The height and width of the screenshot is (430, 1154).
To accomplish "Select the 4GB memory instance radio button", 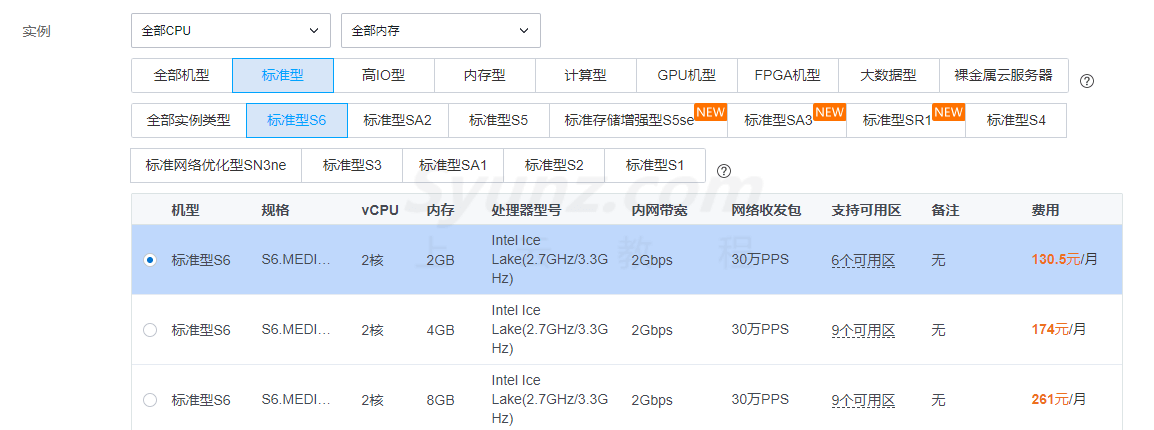I will coord(150,330).
